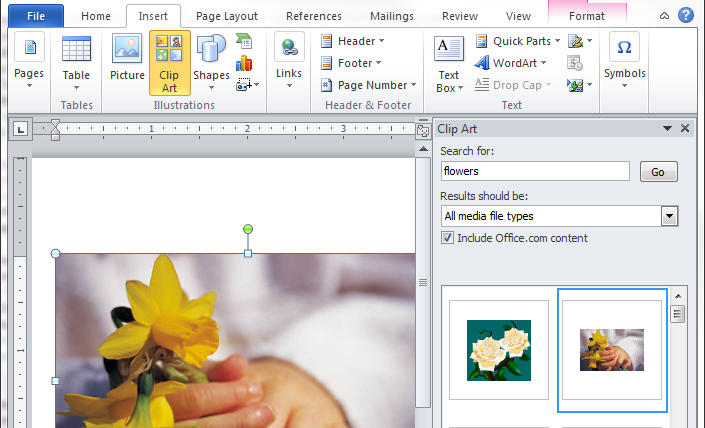This screenshot has height=428, width=705.
Task: Click the clip results scroll thumb
Action: (x=678, y=314)
